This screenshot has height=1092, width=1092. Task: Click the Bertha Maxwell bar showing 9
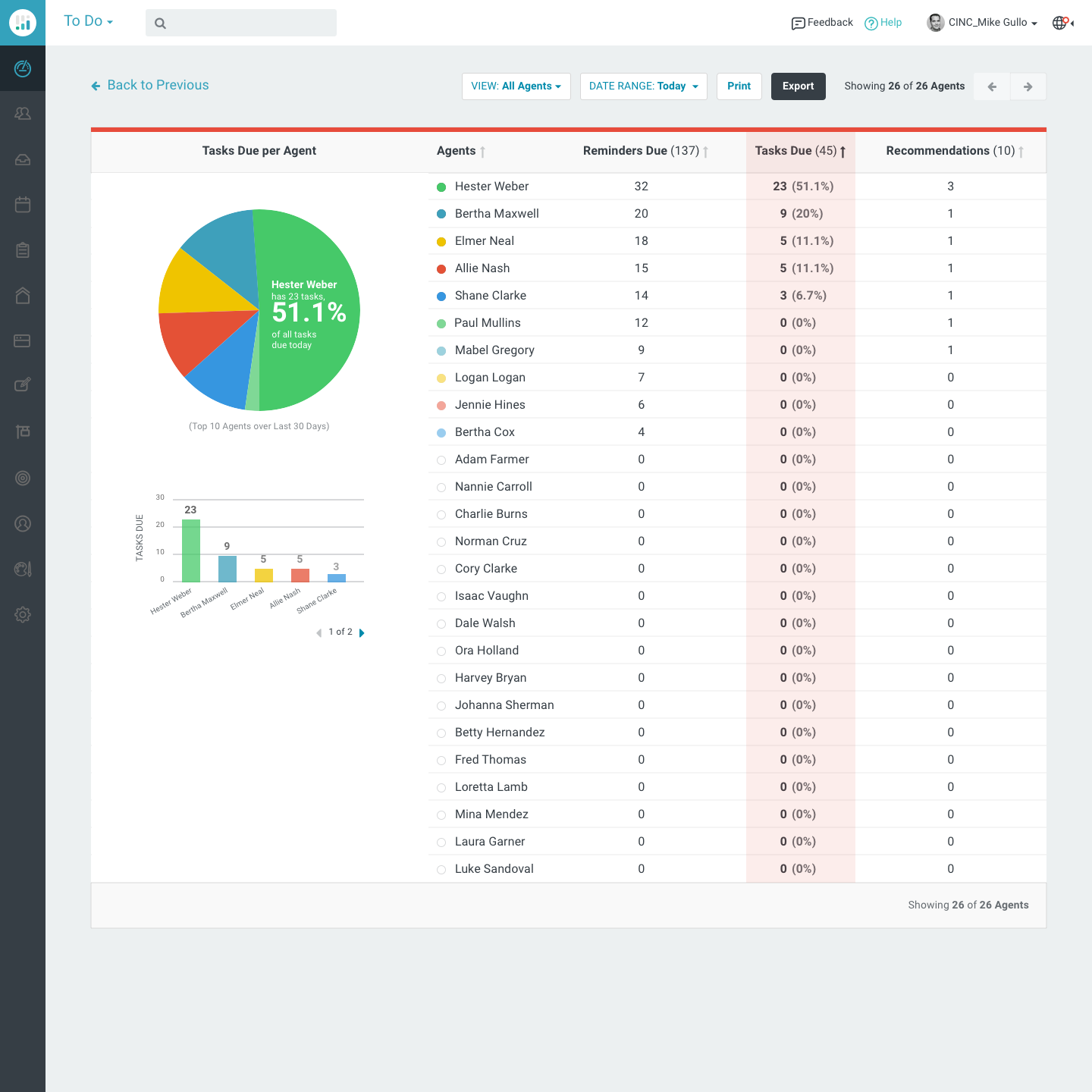point(227,569)
